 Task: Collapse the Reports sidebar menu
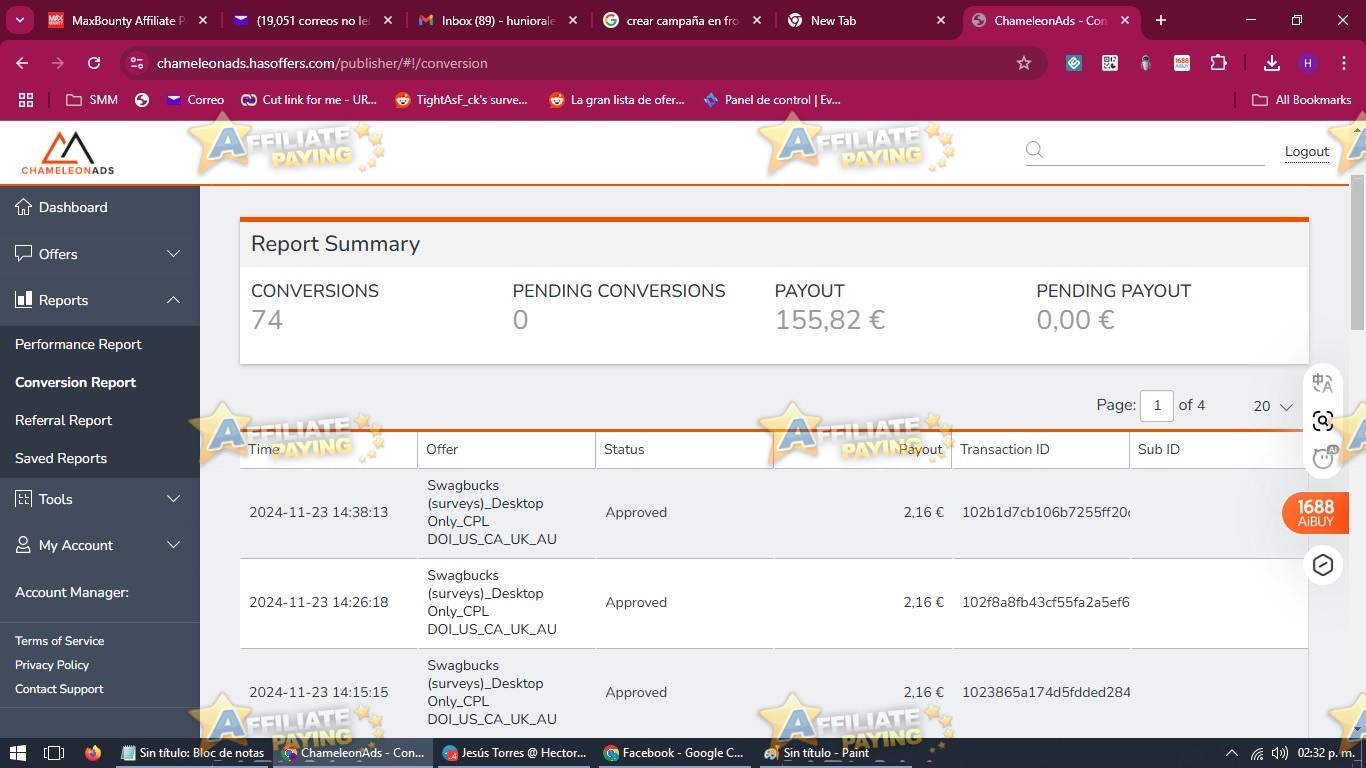173,300
